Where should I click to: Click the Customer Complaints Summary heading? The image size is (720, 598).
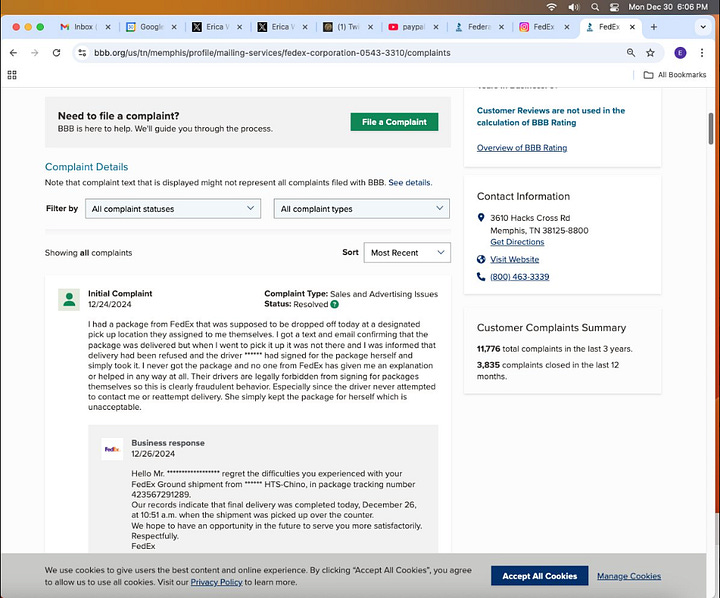[x=551, y=328]
